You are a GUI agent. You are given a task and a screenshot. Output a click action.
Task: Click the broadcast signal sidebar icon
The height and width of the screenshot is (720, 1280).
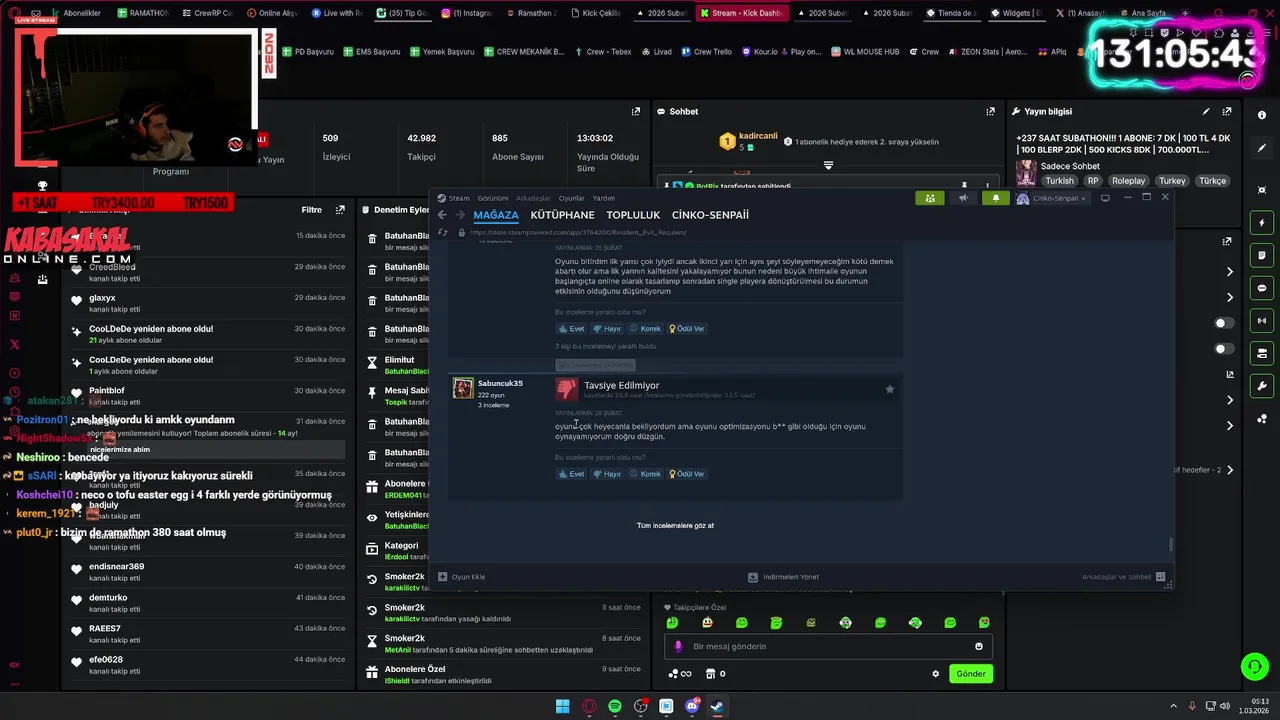1262,321
